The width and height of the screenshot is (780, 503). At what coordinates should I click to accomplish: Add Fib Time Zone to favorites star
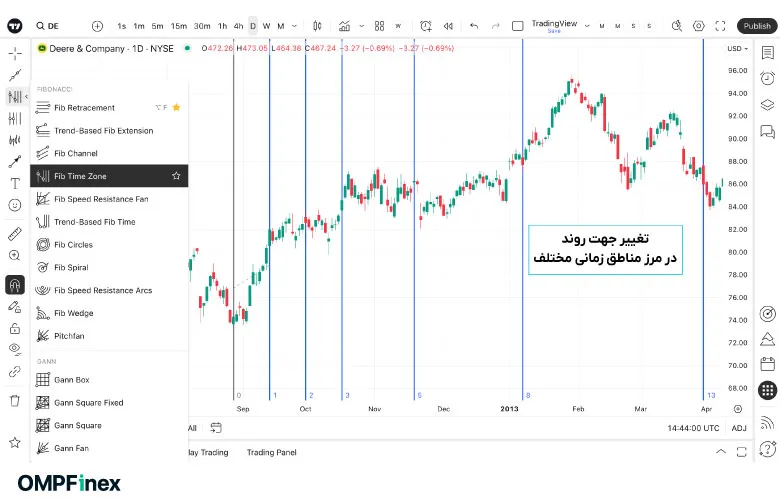pyautogui.click(x=176, y=176)
